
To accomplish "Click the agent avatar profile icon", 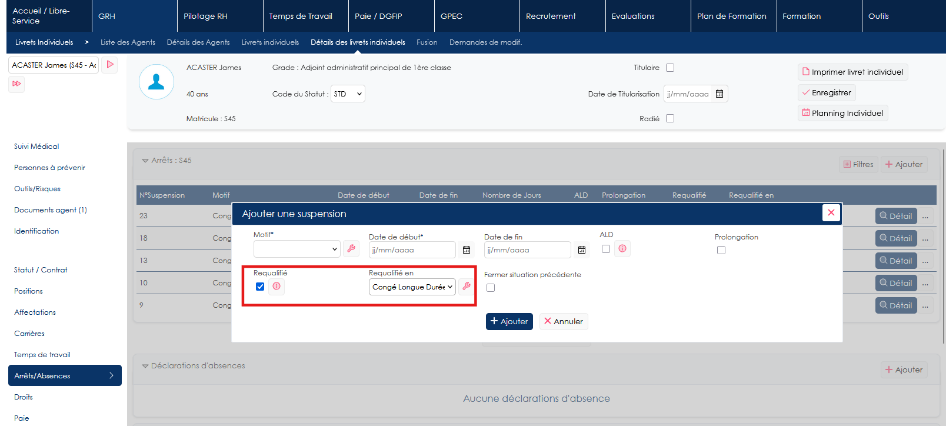I will (x=156, y=82).
